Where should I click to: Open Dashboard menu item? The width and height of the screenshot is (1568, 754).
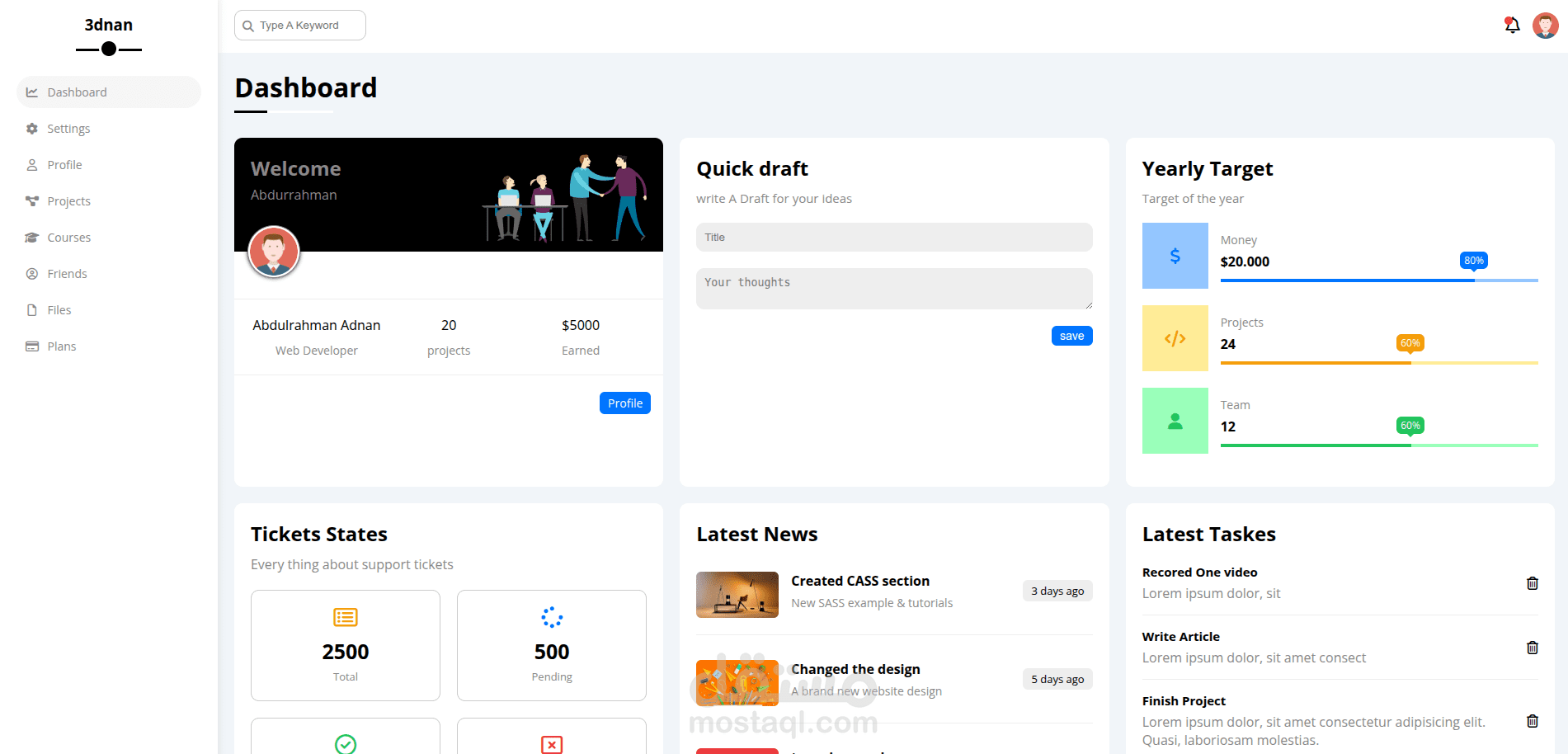[109, 92]
